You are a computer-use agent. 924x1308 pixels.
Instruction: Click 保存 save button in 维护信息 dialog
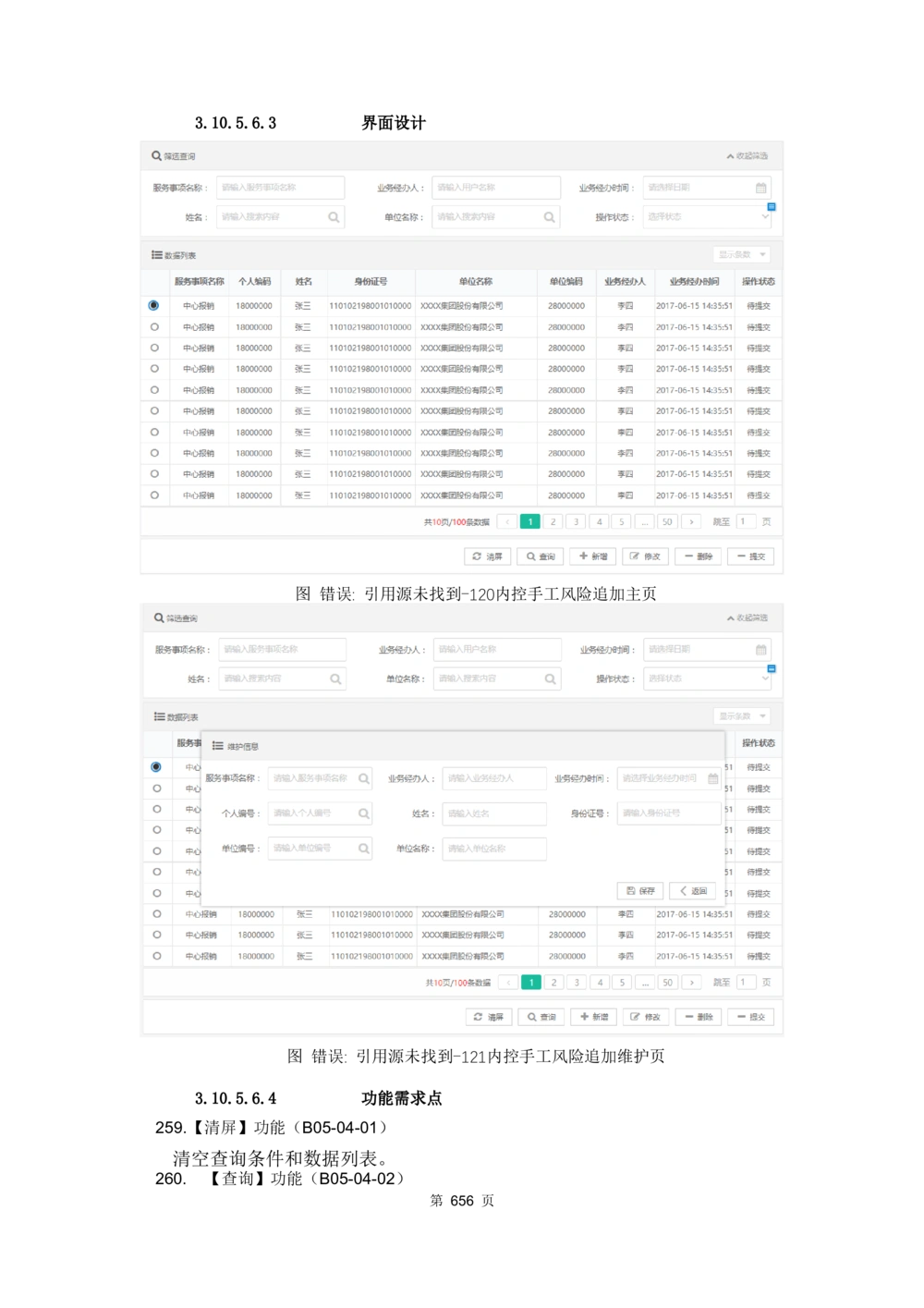coord(640,891)
